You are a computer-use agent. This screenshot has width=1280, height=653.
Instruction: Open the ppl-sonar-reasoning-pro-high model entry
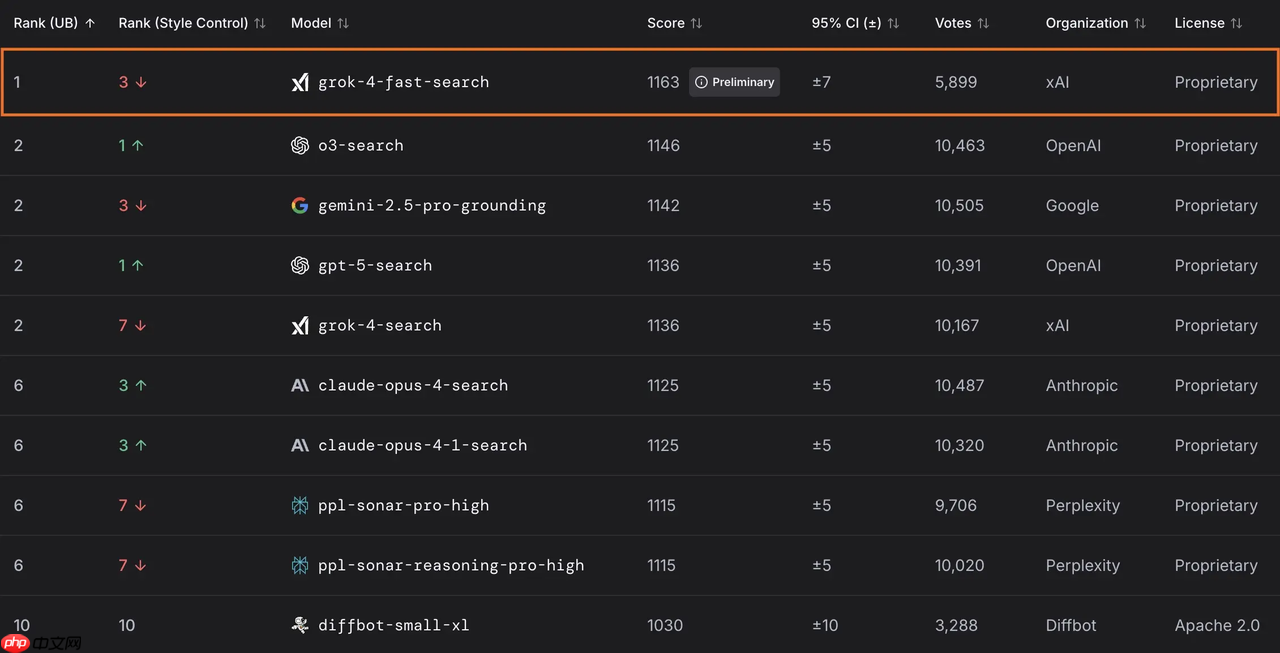pos(451,566)
